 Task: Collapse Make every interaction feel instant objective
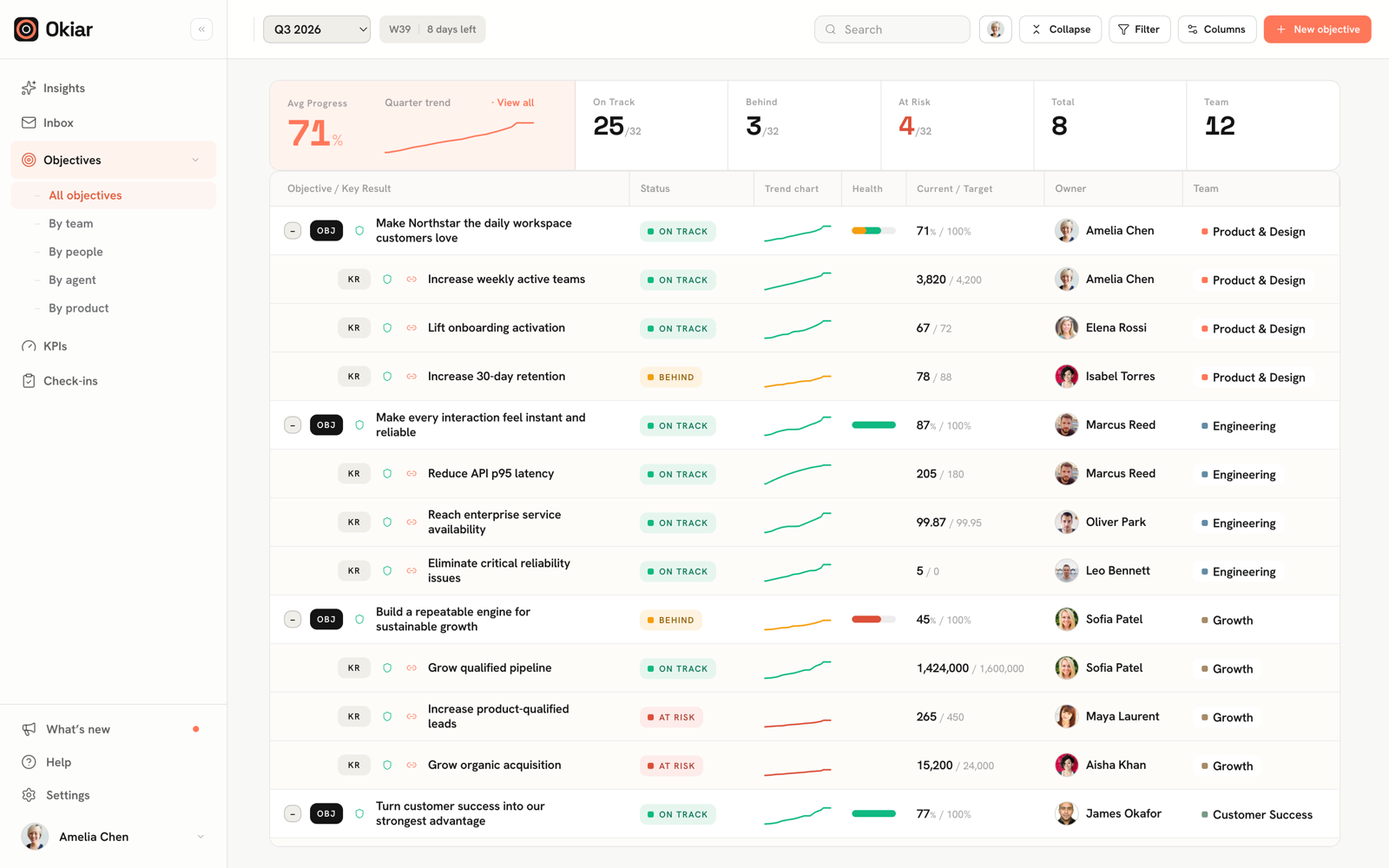click(x=293, y=425)
